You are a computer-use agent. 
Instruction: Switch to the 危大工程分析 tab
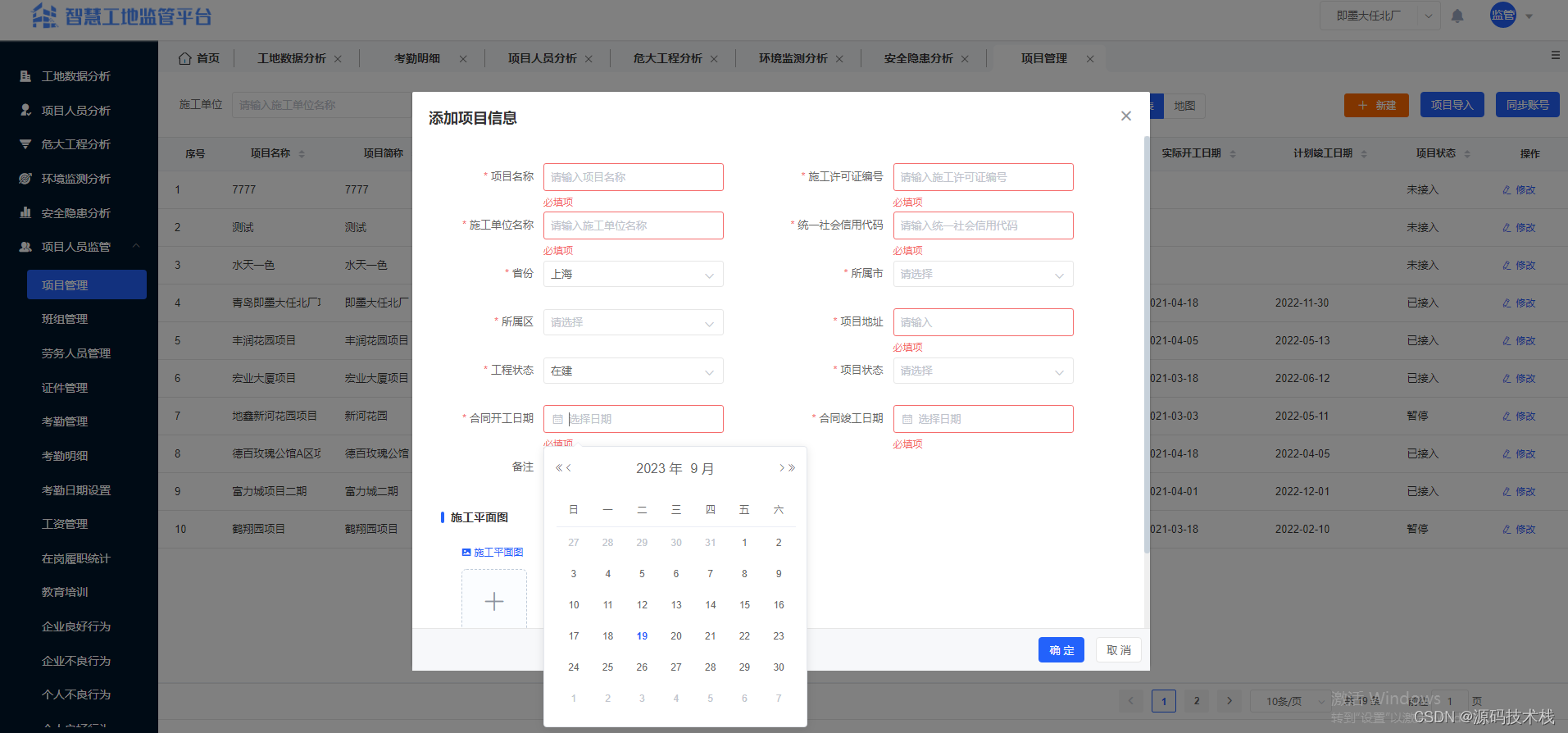click(x=668, y=58)
